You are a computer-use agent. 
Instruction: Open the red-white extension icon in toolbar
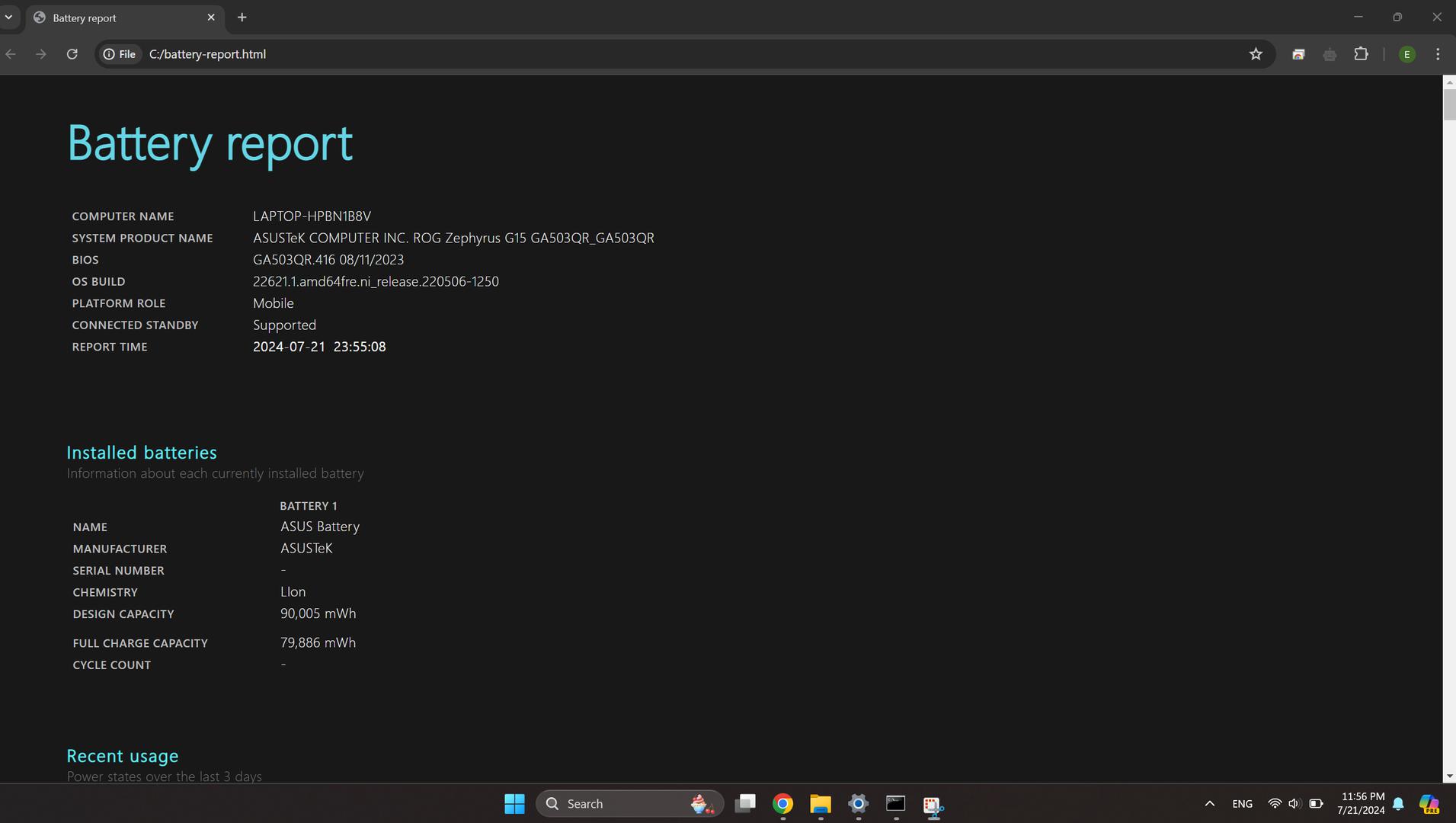click(x=1298, y=54)
